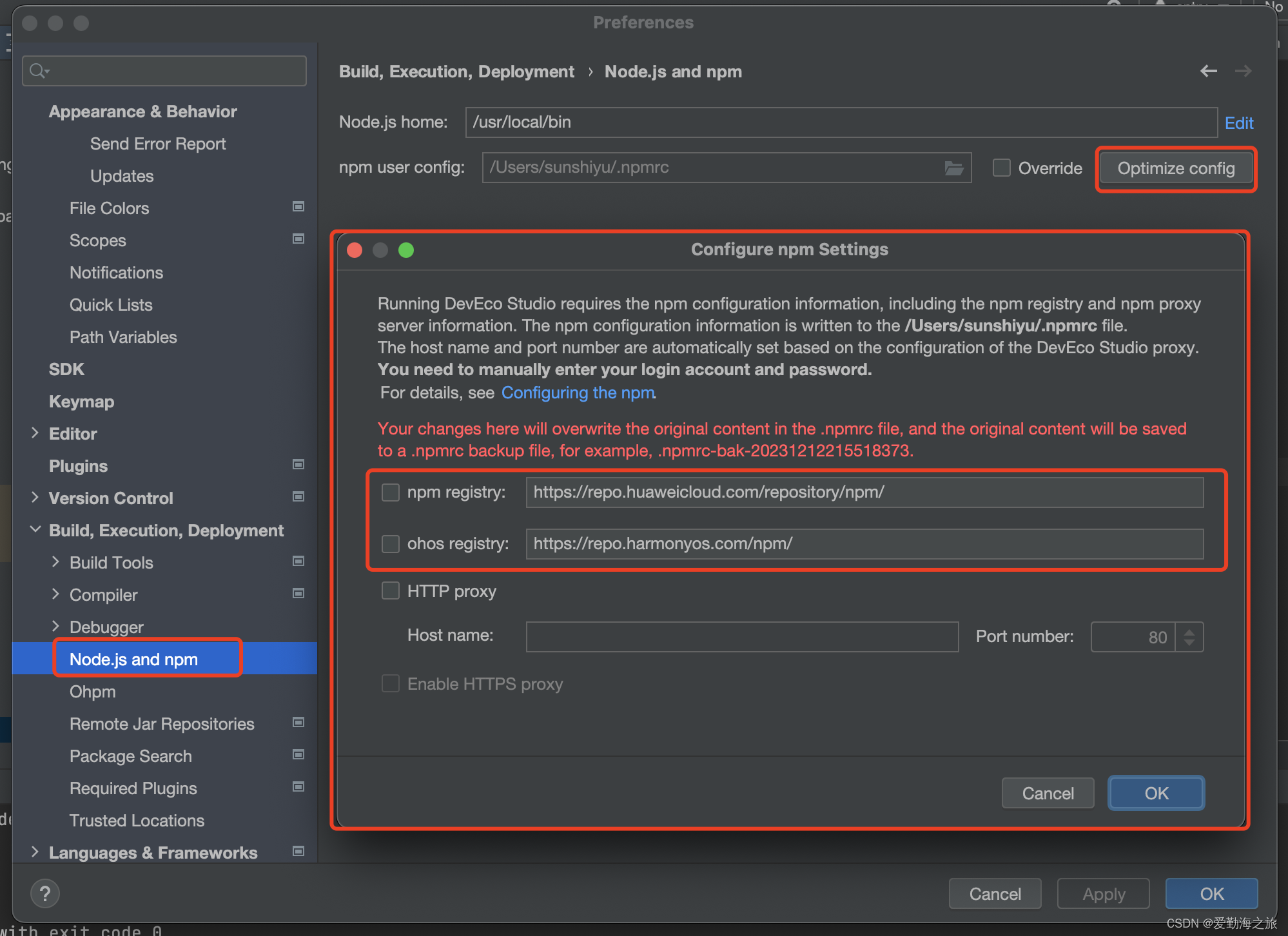Click the ohos registry URL field
The height and width of the screenshot is (936, 1288).
tap(864, 544)
